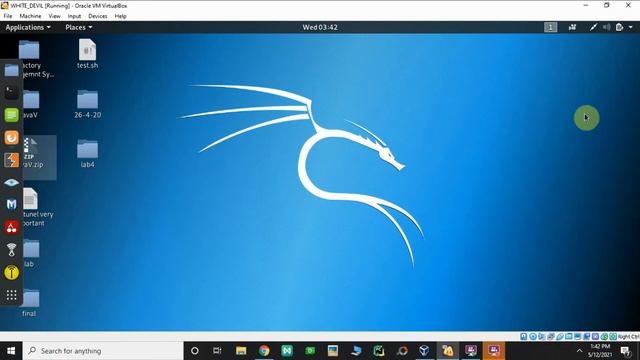Open VirtualBox Devices menu
Screen dimensions: 640x360
tap(98, 16)
